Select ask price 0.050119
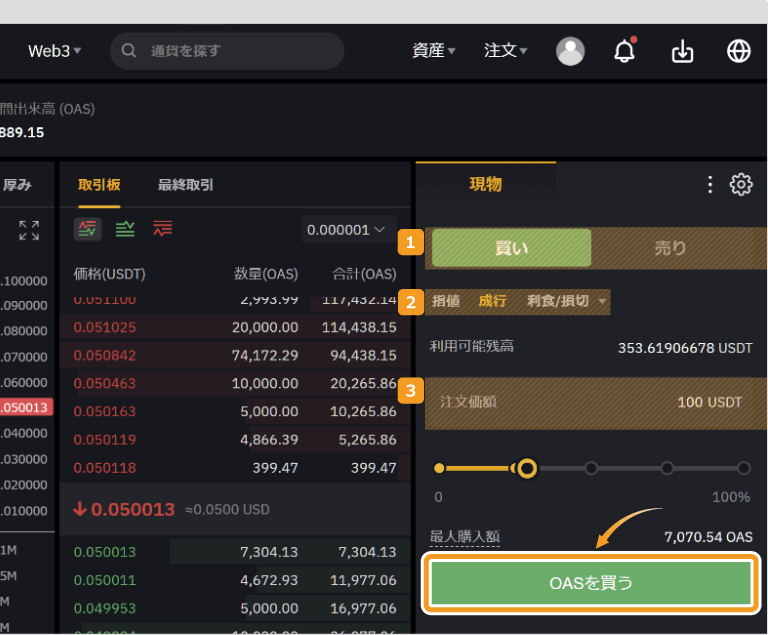 coord(105,440)
